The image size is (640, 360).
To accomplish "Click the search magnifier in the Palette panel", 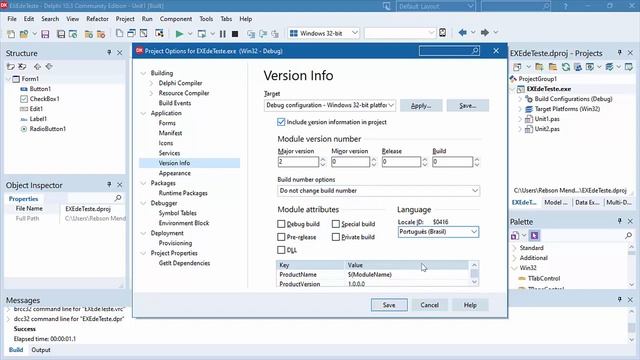I will (629, 236).
